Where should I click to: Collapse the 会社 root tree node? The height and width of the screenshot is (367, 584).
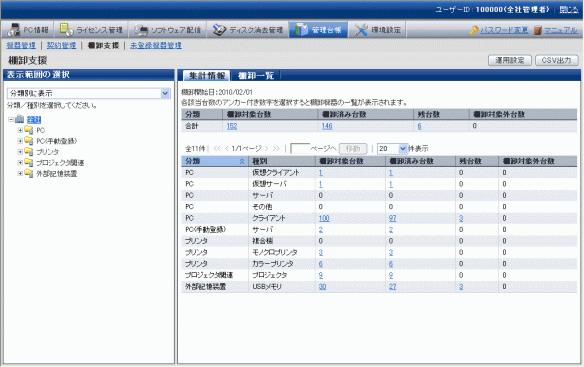click(x=11, y=120)
